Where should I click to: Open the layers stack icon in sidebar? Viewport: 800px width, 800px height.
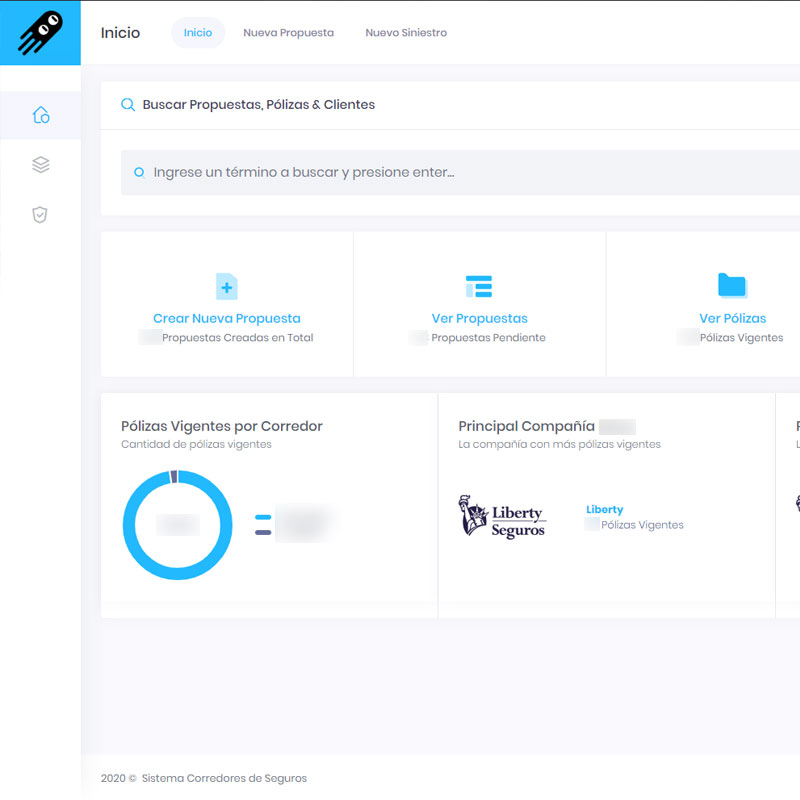pos(40,165)
